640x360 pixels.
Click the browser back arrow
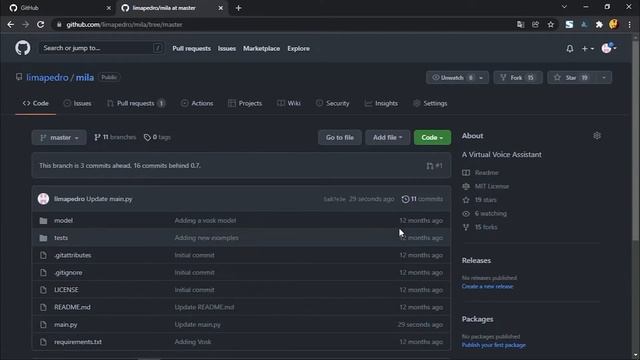11,24
